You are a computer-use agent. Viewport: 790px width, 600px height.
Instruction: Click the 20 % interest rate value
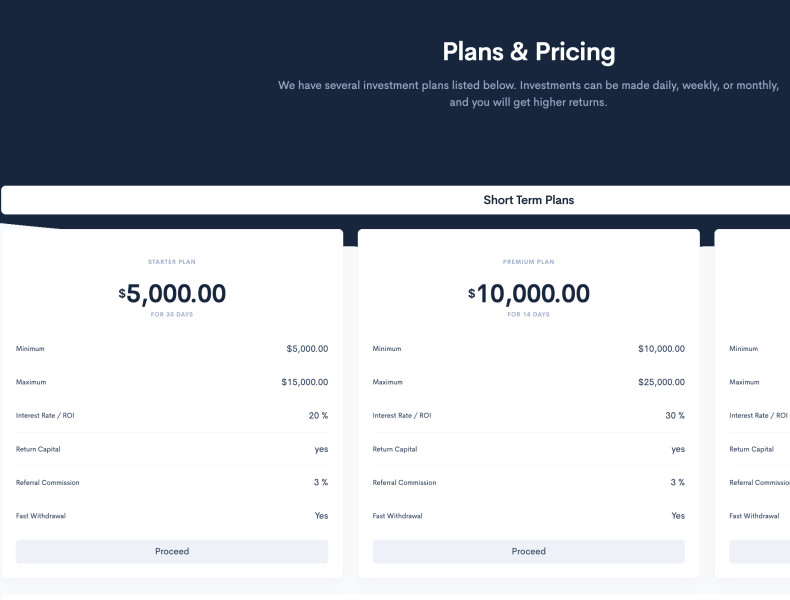[318, 415]
